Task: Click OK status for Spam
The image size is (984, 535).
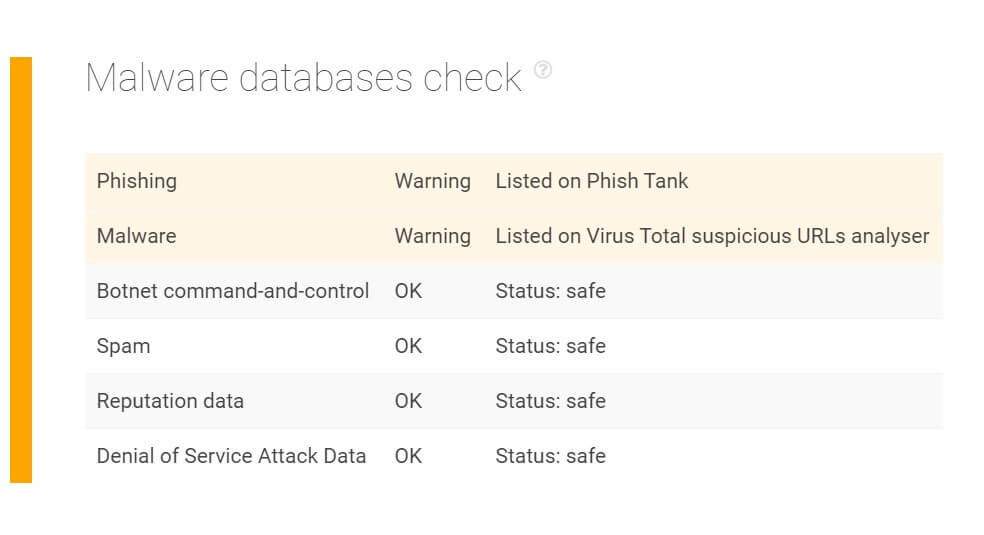Action: tap(409, 346)
